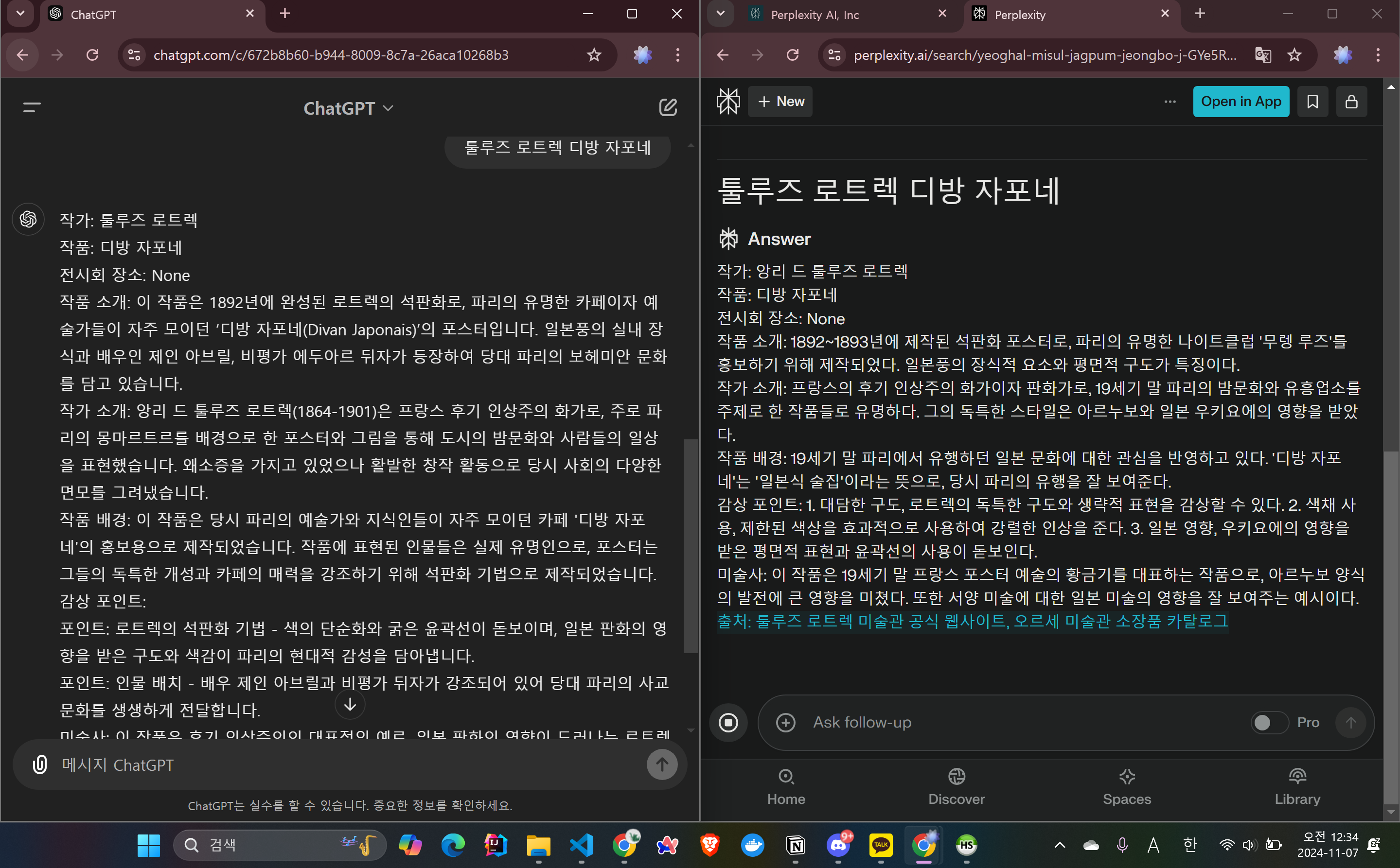1400x868 pixels.
Task: Toggle the Pro search switch
Action: point(1269,722)
